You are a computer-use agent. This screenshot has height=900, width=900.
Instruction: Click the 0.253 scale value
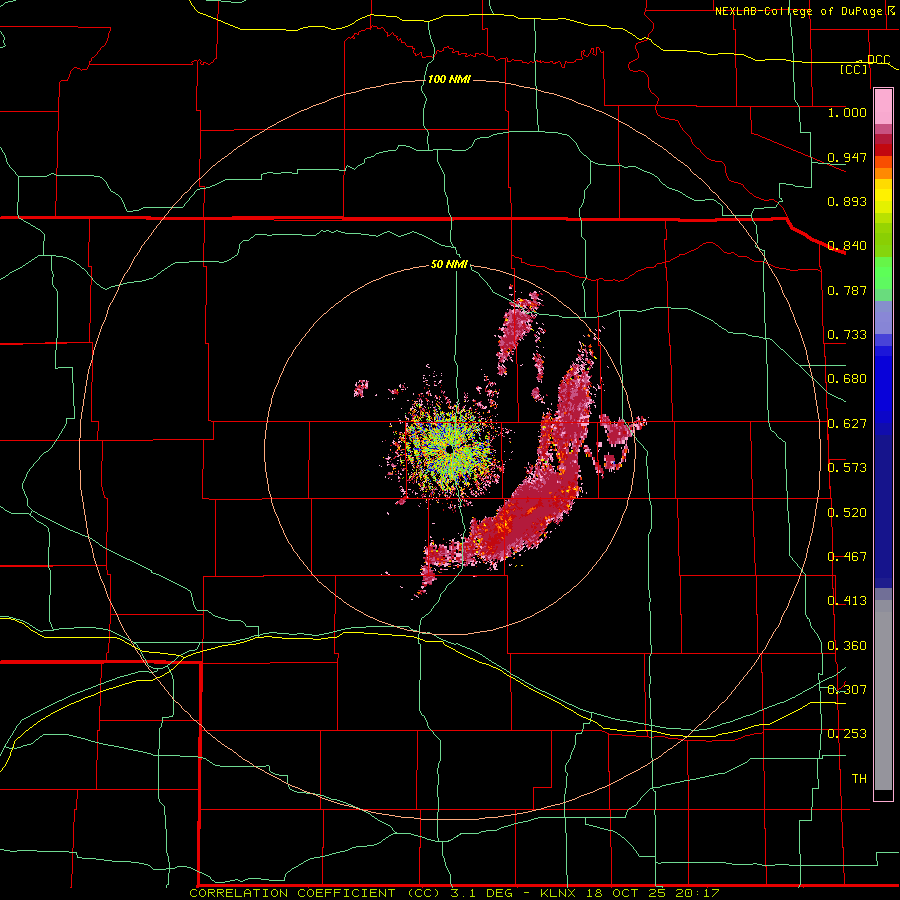point(847,734)
